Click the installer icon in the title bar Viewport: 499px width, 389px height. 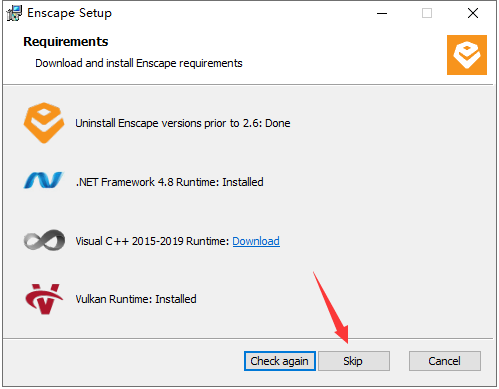(x=14, y=13)
